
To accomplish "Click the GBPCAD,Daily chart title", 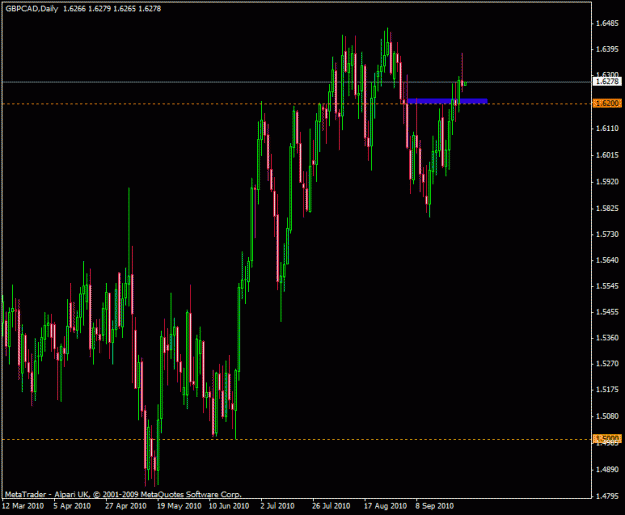I will 31,8.
